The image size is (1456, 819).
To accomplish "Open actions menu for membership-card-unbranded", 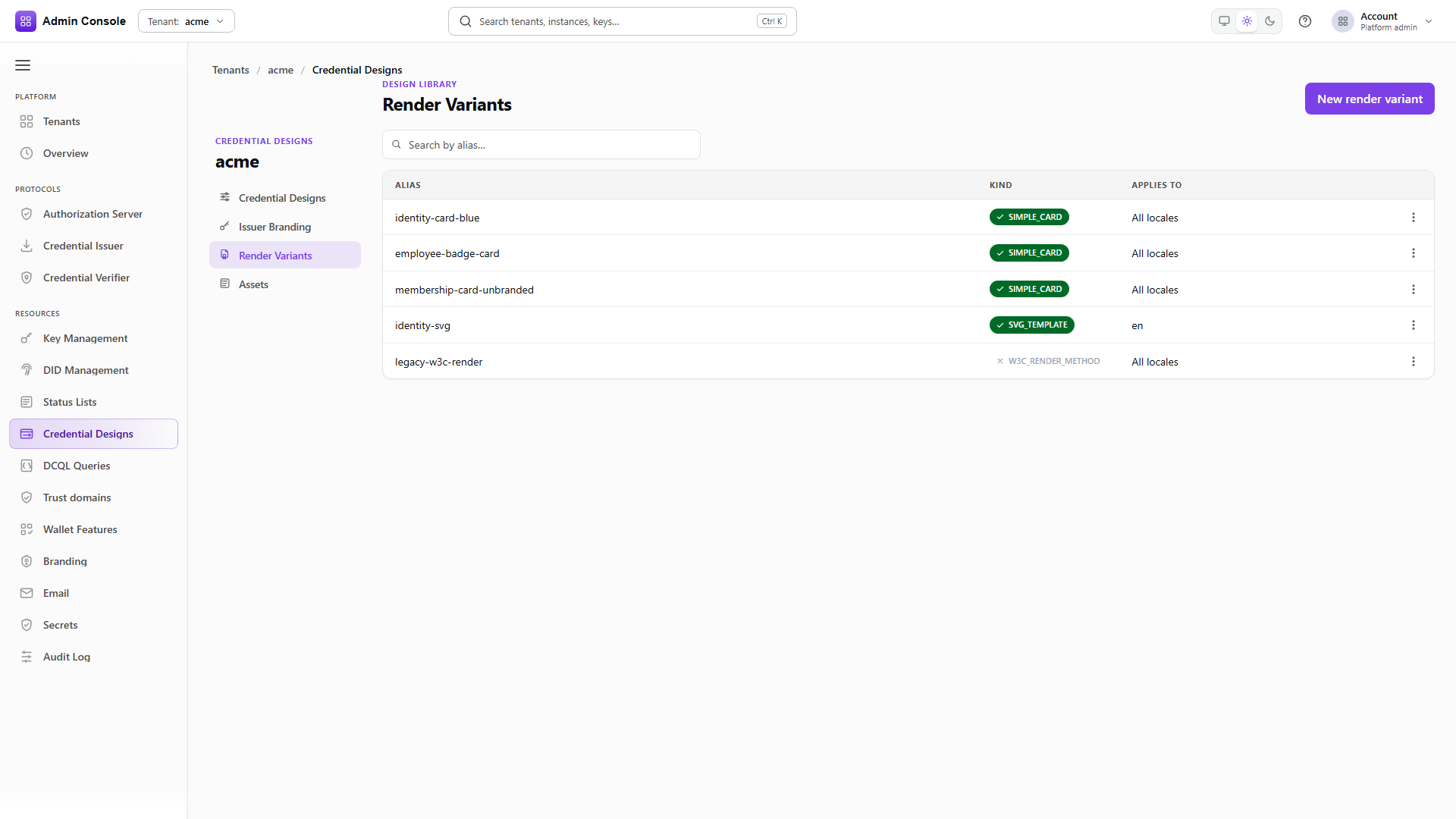I will click(1414, 290).
